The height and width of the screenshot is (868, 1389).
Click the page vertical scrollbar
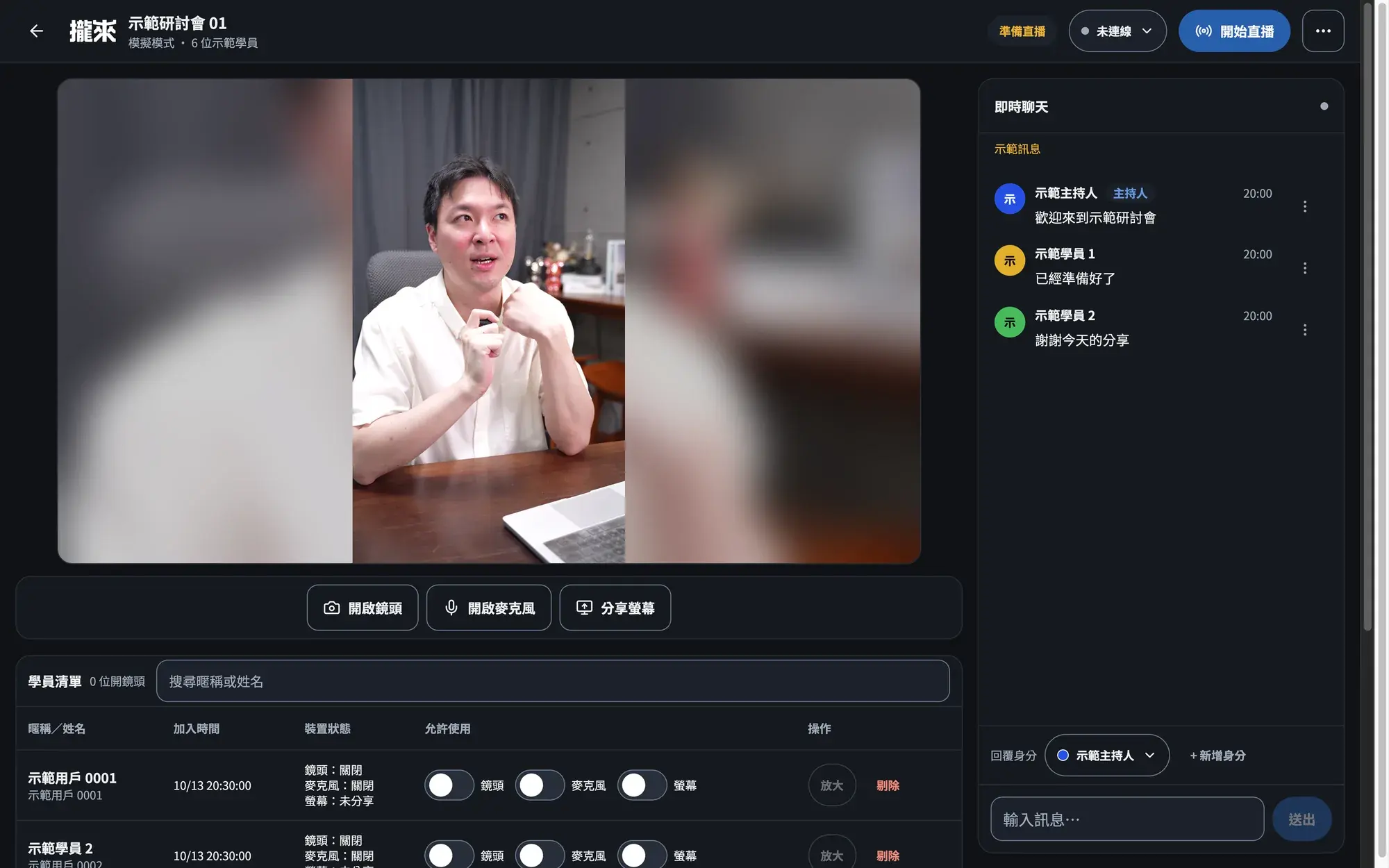pyautogui.click(x=1367, y=316)
